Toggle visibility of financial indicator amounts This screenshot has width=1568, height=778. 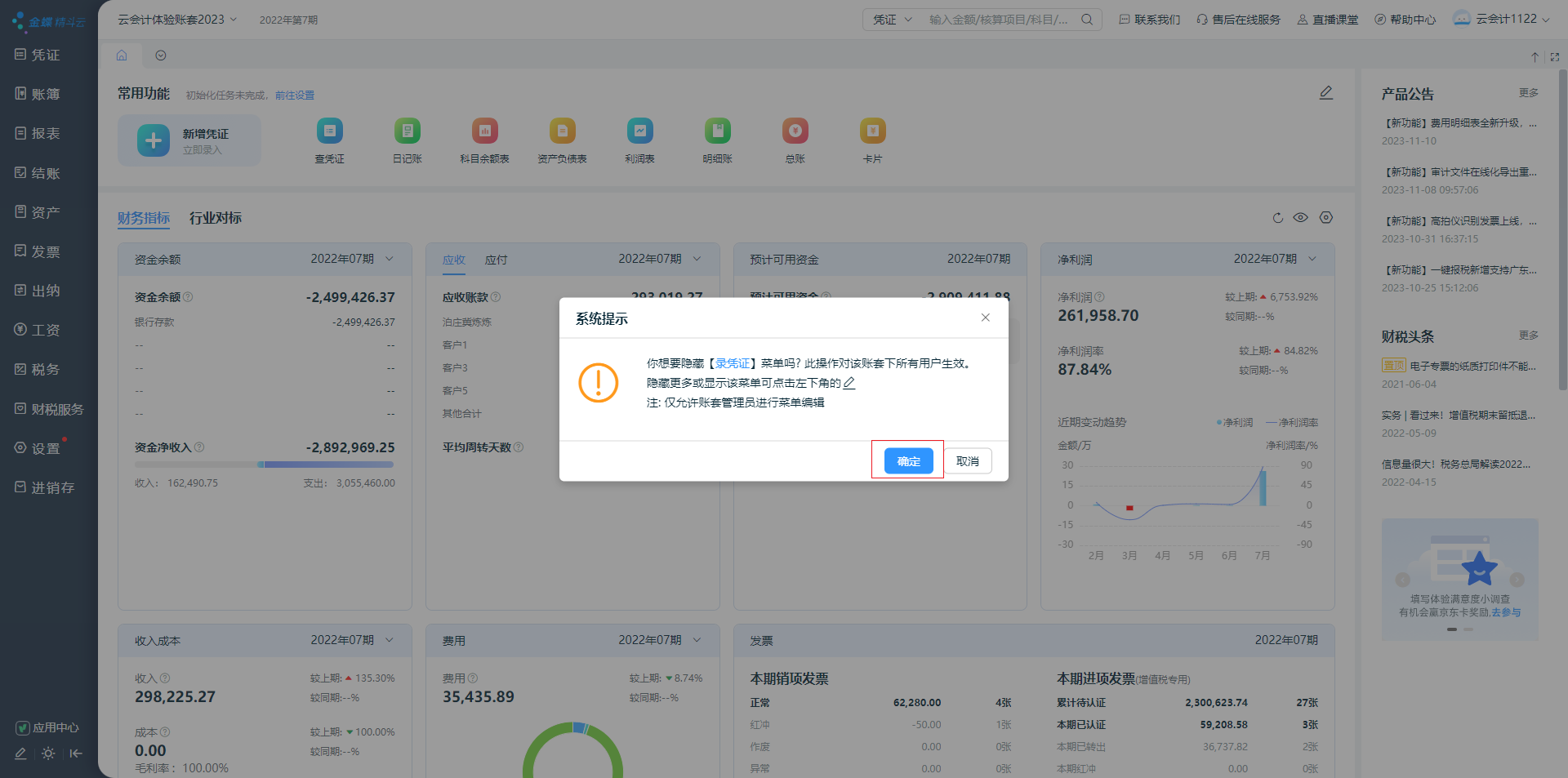coord(1300,218)
